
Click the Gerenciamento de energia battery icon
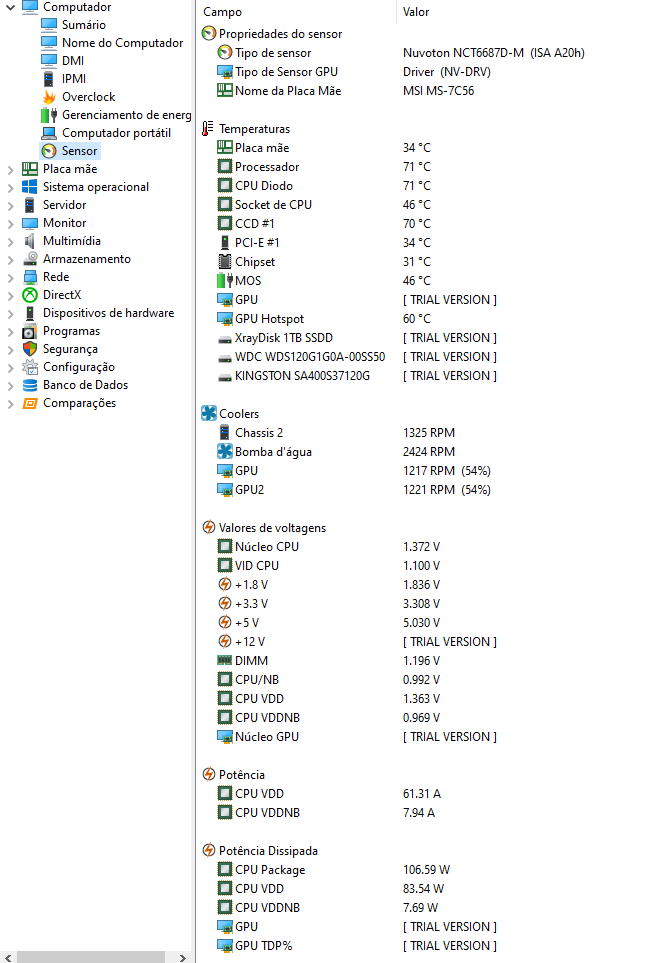[x=49, y=115]
